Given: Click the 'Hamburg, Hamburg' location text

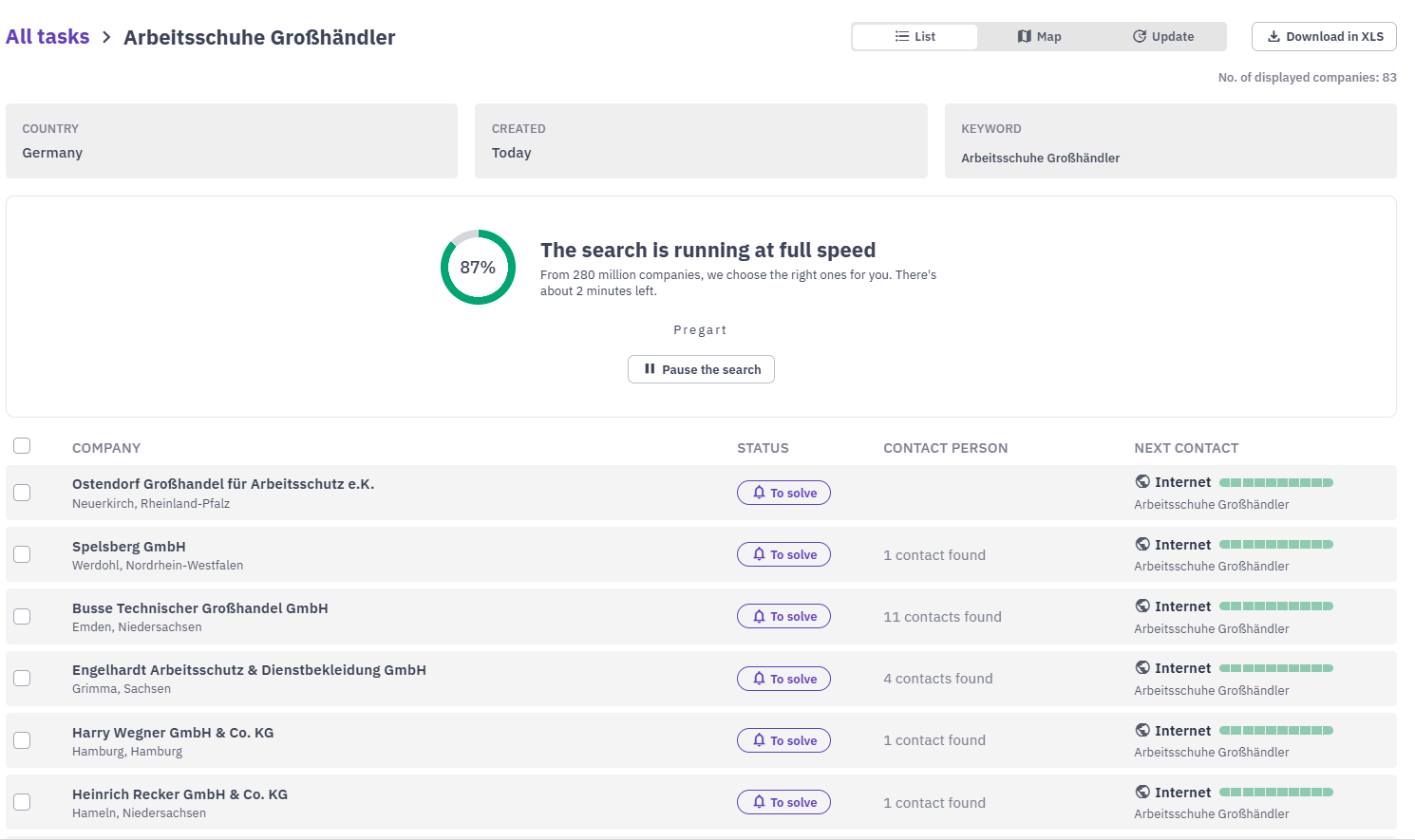Looking at the screenshot, I should pyautogui.click(x=127, y=752).
